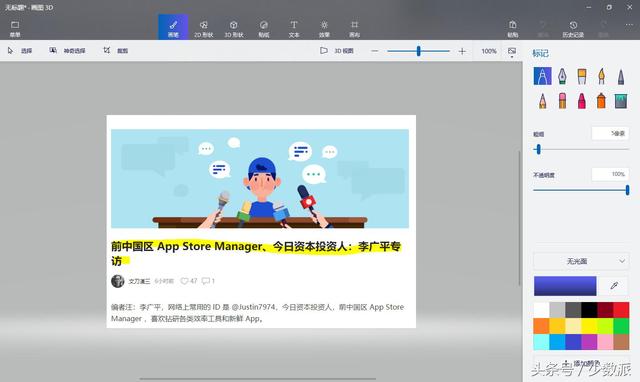
Task: Choose the sky blue color swatch
Action: click(x=557, y=342)
